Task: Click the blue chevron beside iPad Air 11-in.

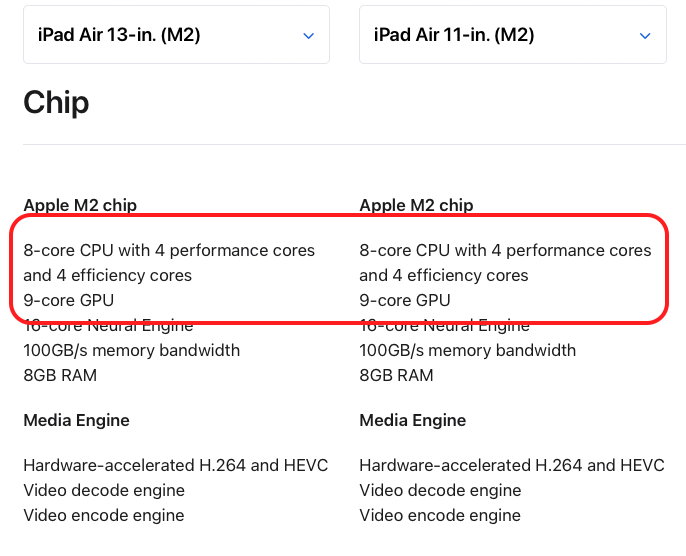Action: click(x=644, y=36)
